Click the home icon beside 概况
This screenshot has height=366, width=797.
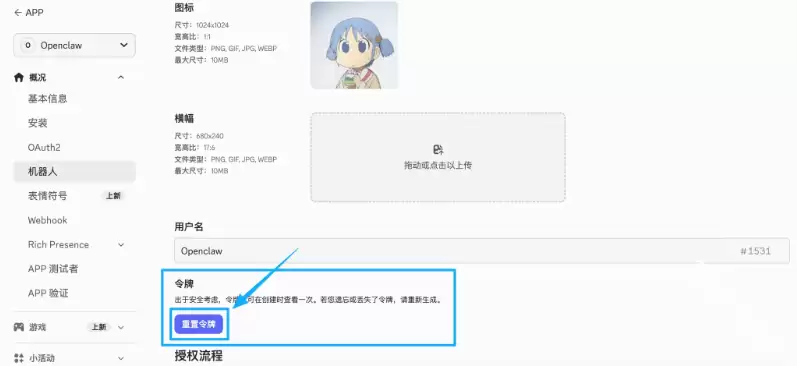click(19, 77)
